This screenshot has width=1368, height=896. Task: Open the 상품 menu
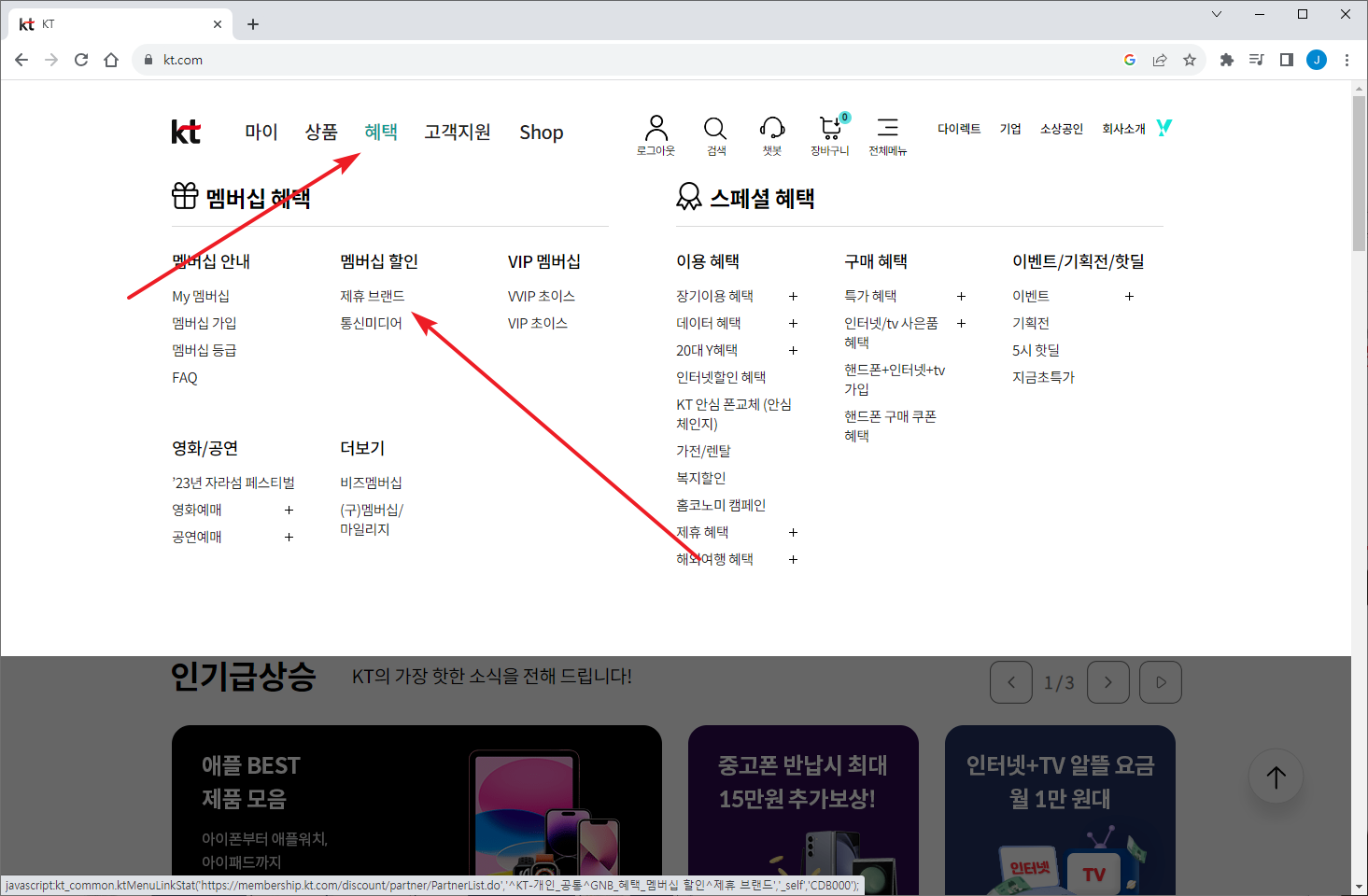321,132
